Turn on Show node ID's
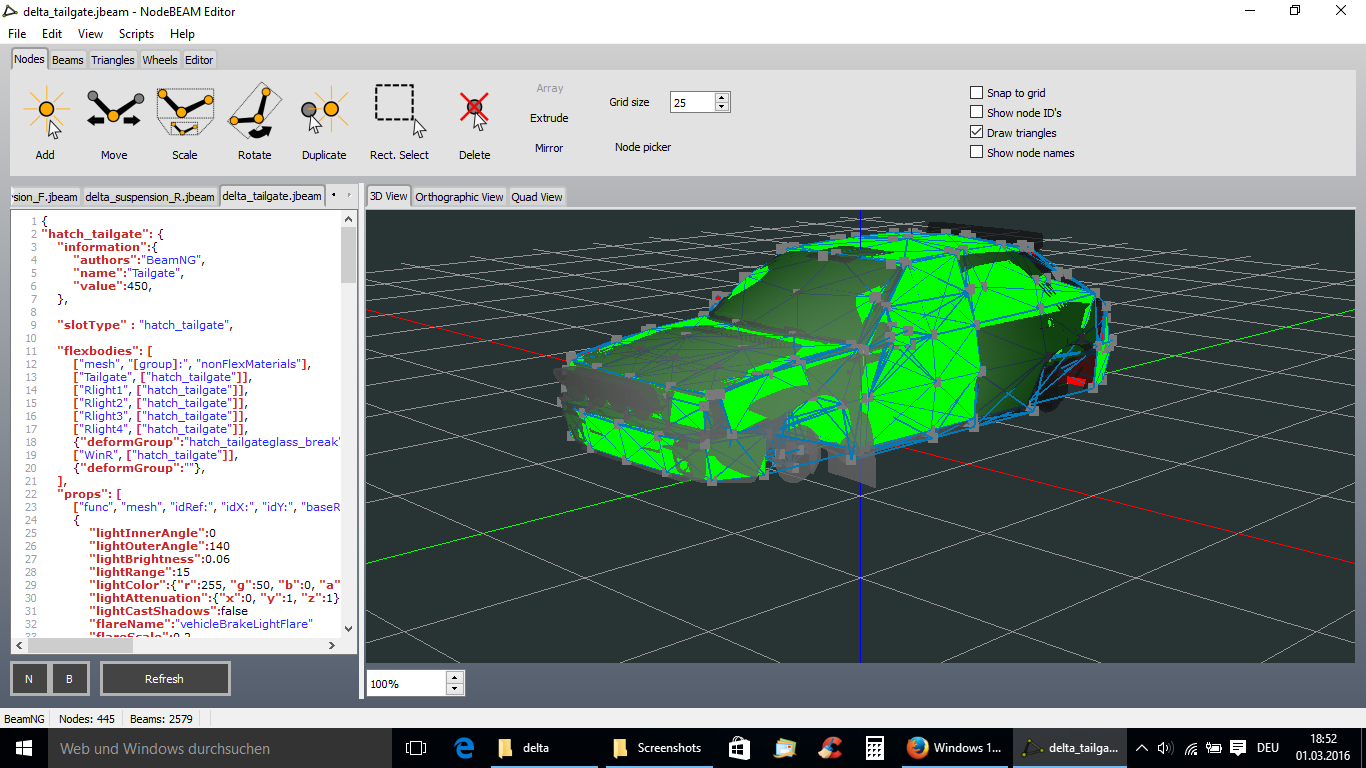The height and width of the screenshot is (768, 1366). 977,113
